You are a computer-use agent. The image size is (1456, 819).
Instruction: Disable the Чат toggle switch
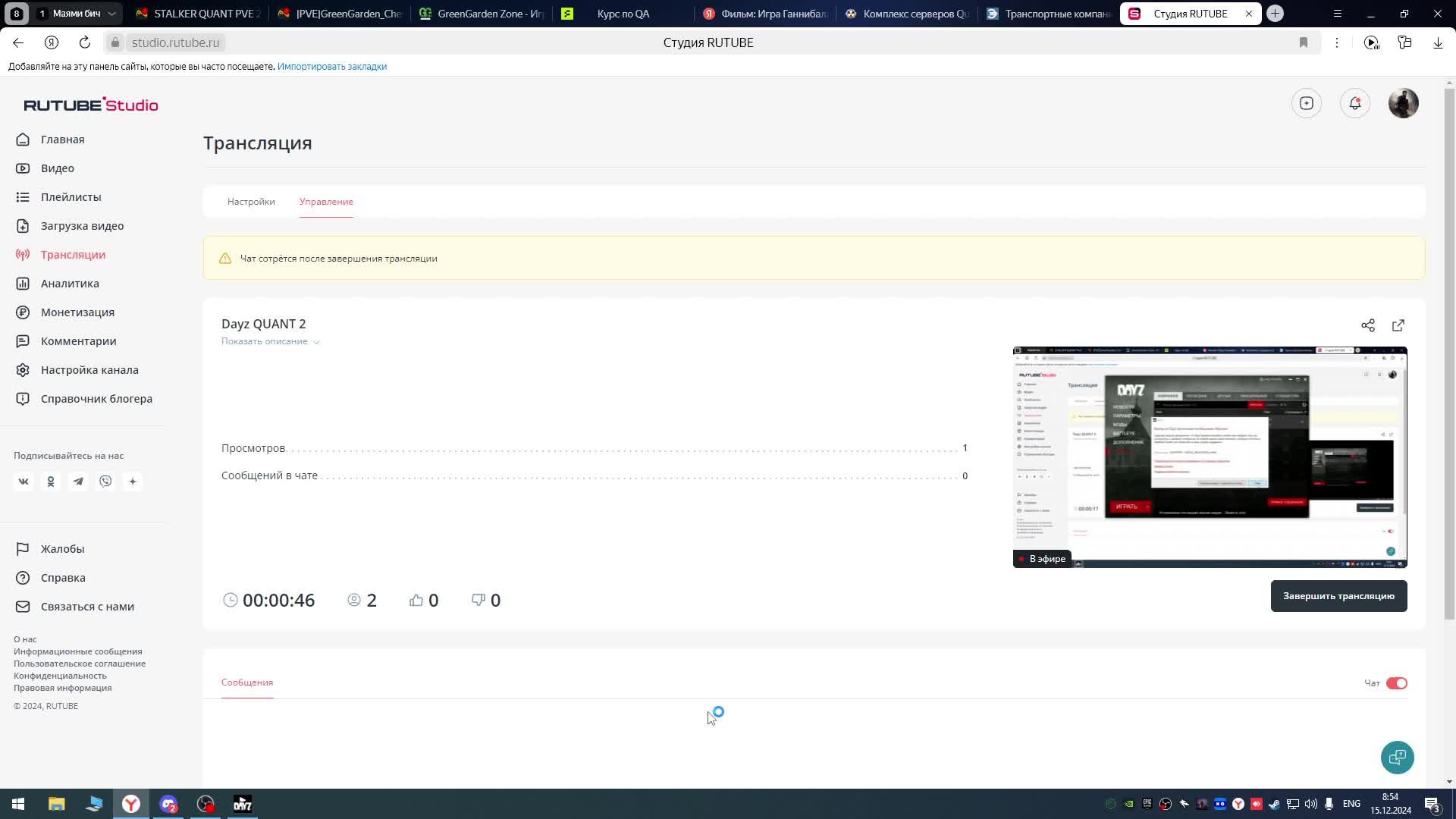point(1396,683)
